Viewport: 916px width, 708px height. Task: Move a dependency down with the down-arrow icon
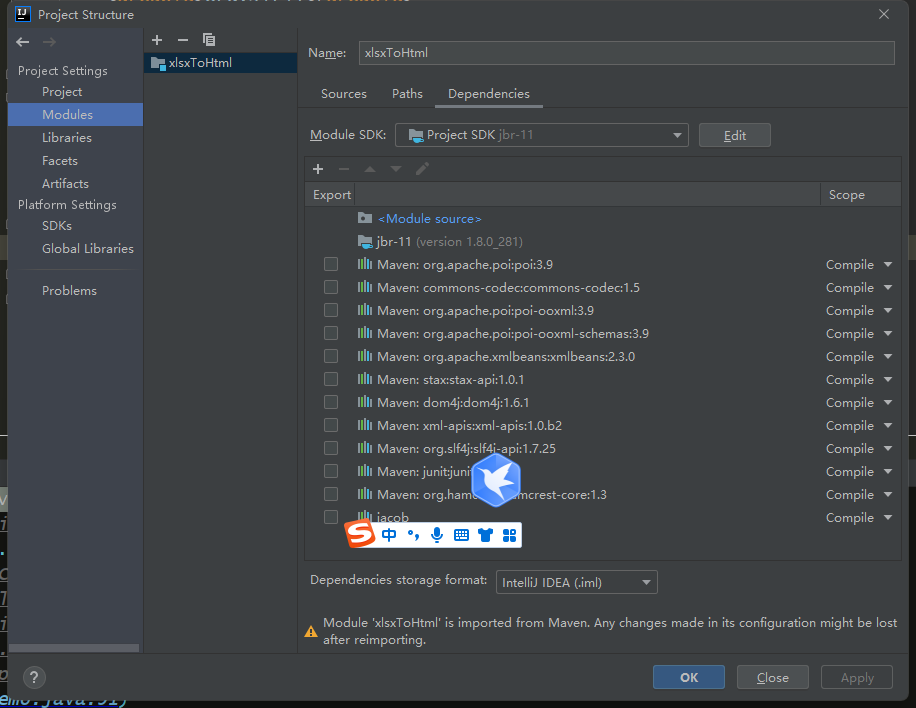pyautogui.click(x=396, y=168)
